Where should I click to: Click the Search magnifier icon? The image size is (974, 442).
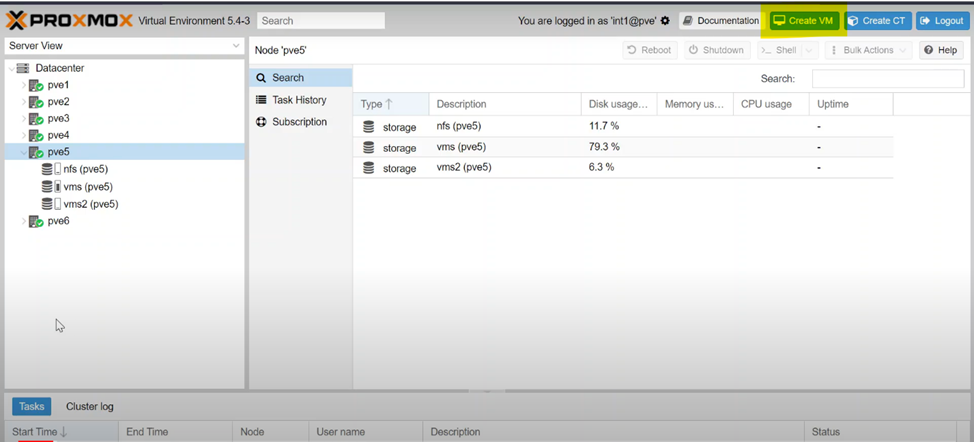pyautogui.click(x=261, y=78)
